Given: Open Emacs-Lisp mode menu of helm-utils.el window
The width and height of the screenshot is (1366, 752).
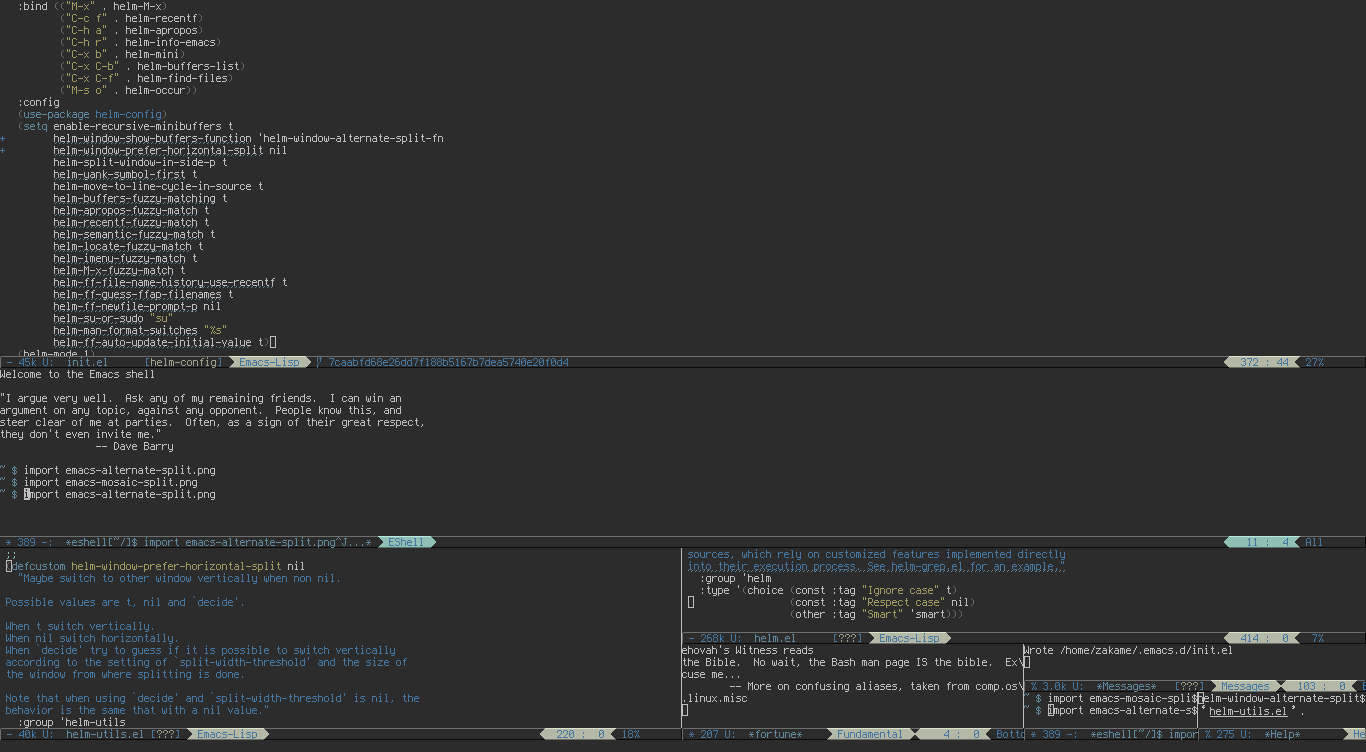Looking at the screenshot, I should pos(227,734).
